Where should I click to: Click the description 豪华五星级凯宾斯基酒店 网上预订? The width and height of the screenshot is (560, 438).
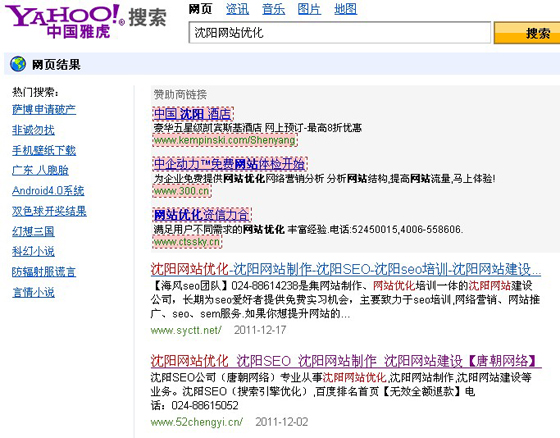point(258,128)
